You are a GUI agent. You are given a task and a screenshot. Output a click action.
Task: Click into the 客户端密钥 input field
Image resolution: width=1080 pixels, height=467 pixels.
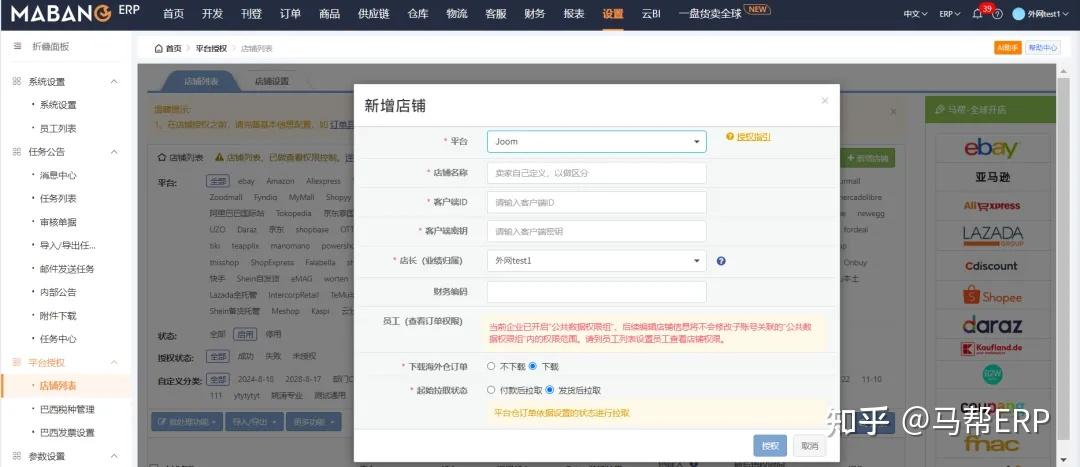tap(596, 231)
